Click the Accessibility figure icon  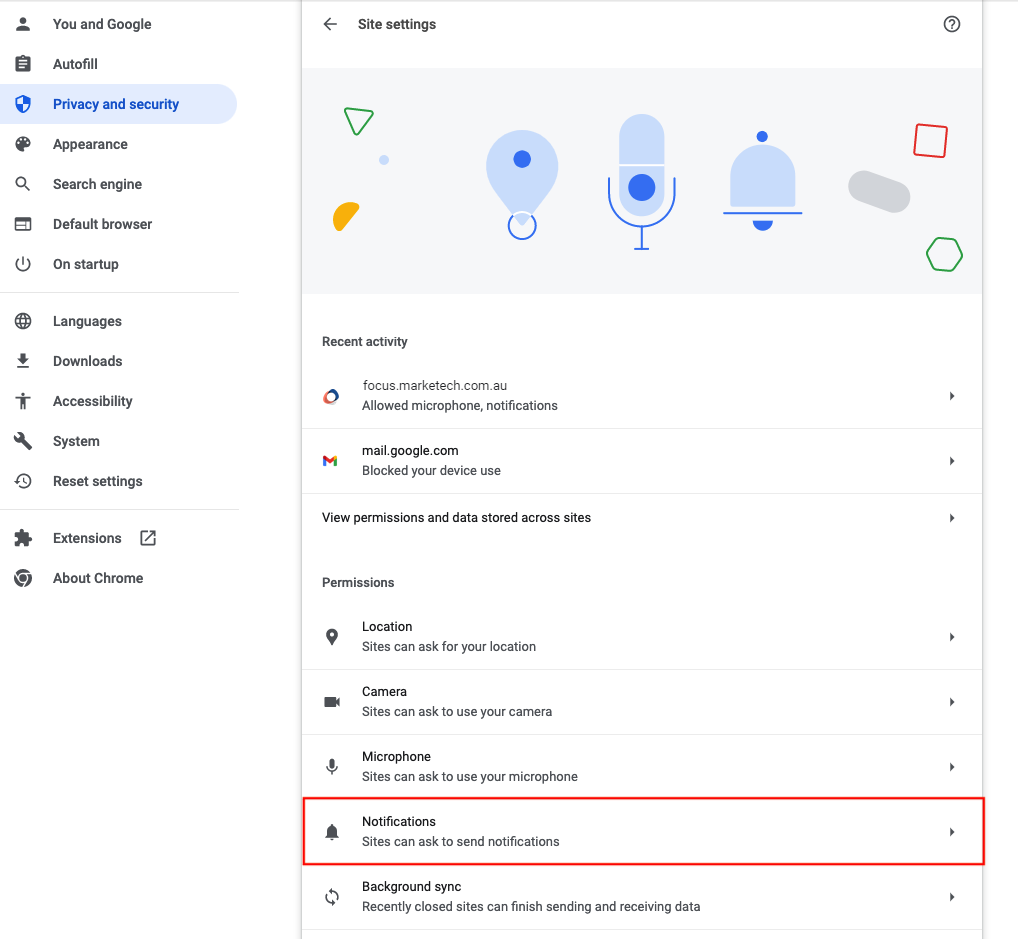(23, 401)
